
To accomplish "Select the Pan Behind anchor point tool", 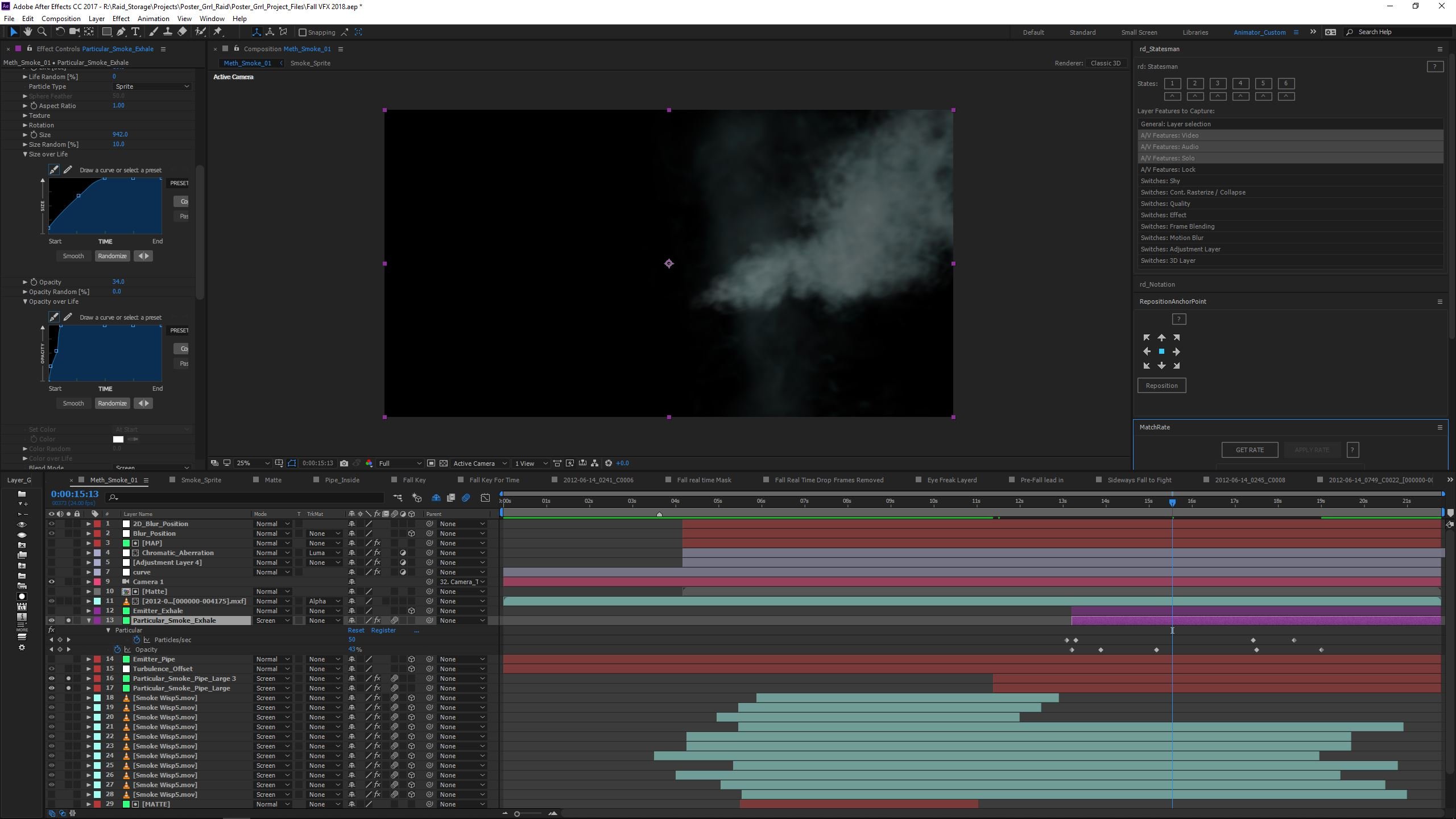I will click(x=89, y=32).
